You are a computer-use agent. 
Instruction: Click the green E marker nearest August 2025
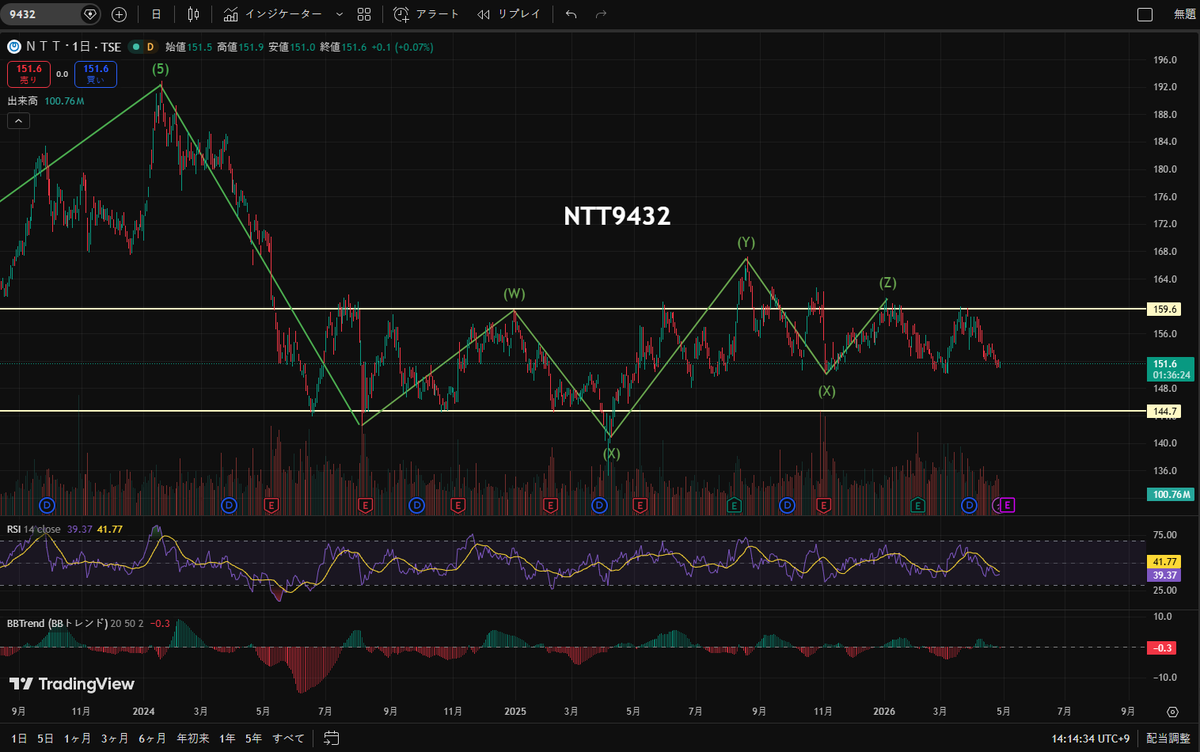(734, 505)
